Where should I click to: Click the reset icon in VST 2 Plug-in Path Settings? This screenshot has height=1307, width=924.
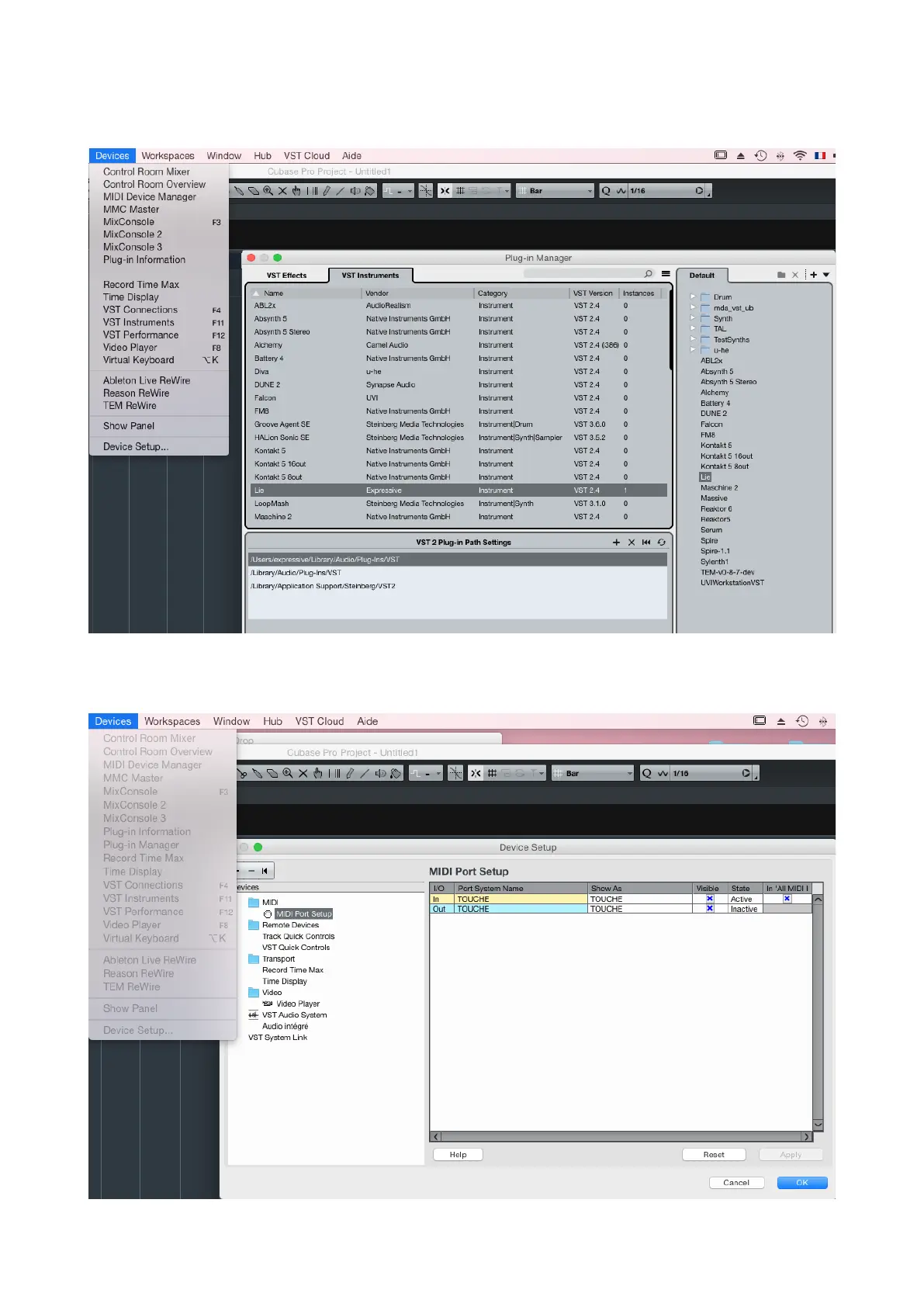(x=646, y=543)
